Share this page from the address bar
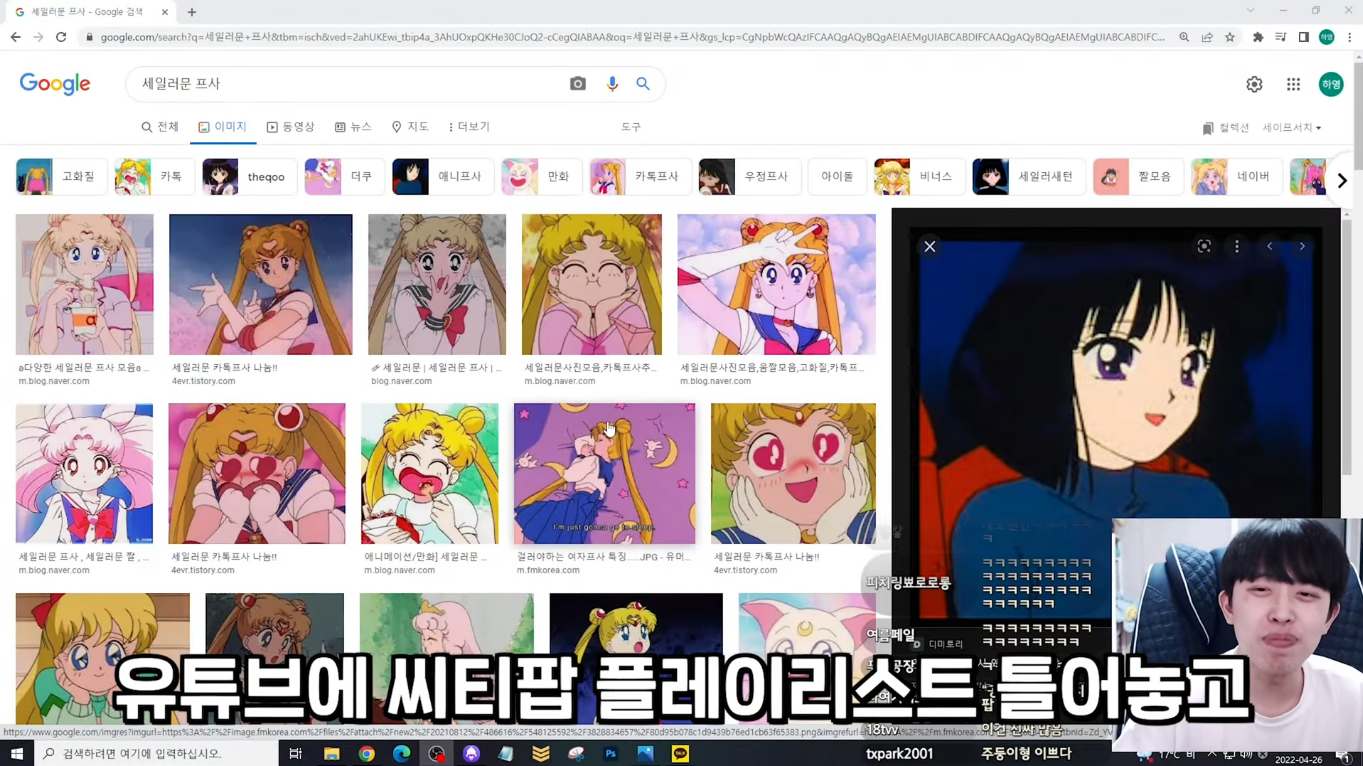 pos(1207,37)
